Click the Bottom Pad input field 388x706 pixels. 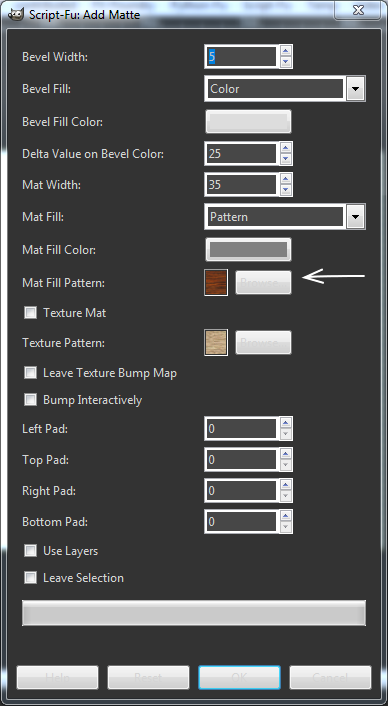pyautogui.click(x=241, y=522)
